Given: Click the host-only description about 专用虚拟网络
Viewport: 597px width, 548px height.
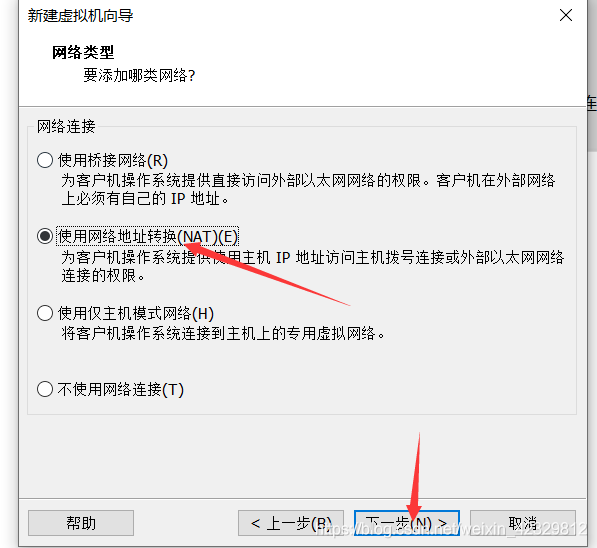Looking at the screenshot, I should 223,334.
